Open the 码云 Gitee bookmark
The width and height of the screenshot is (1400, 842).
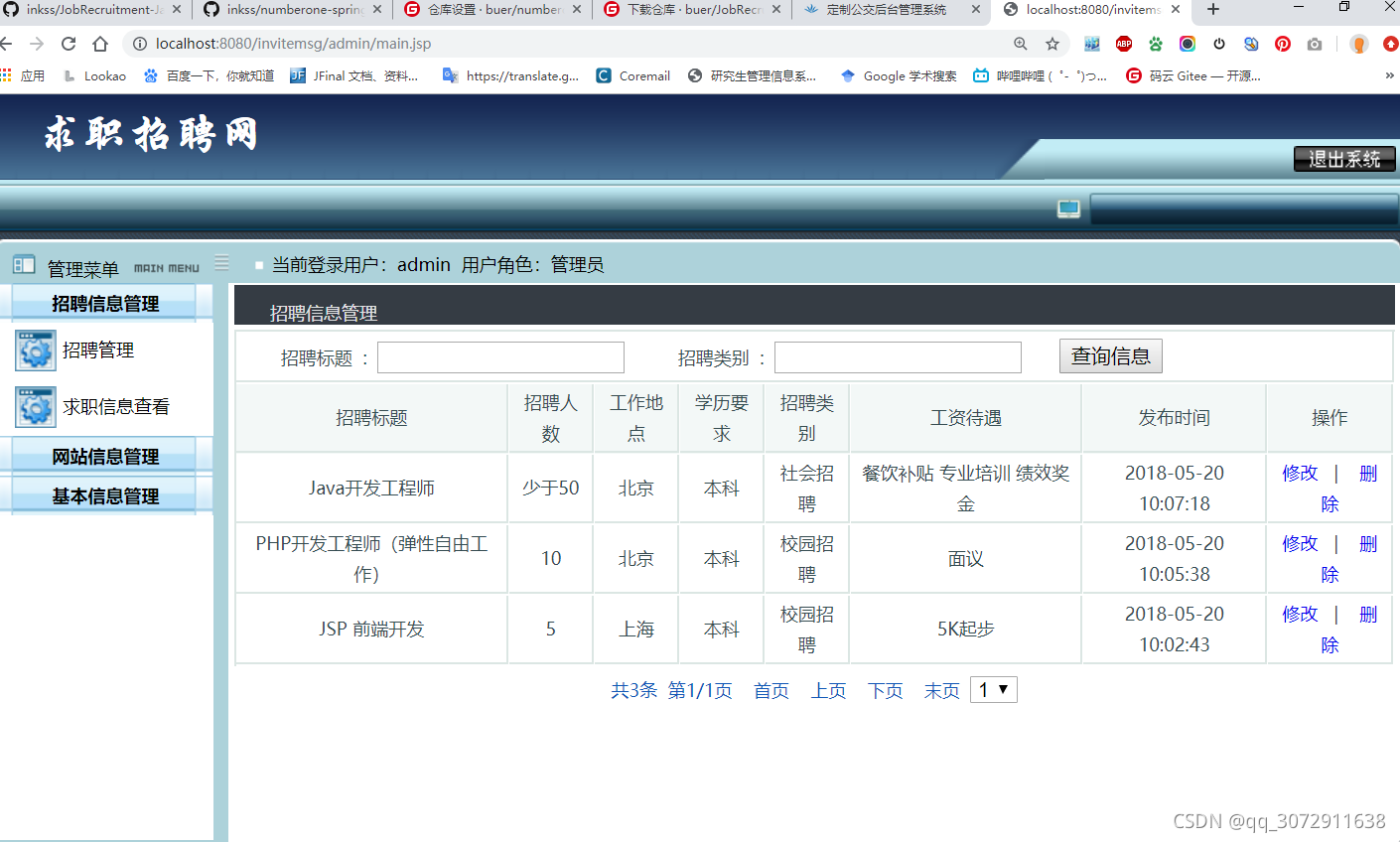click(x=1193, y=75)
